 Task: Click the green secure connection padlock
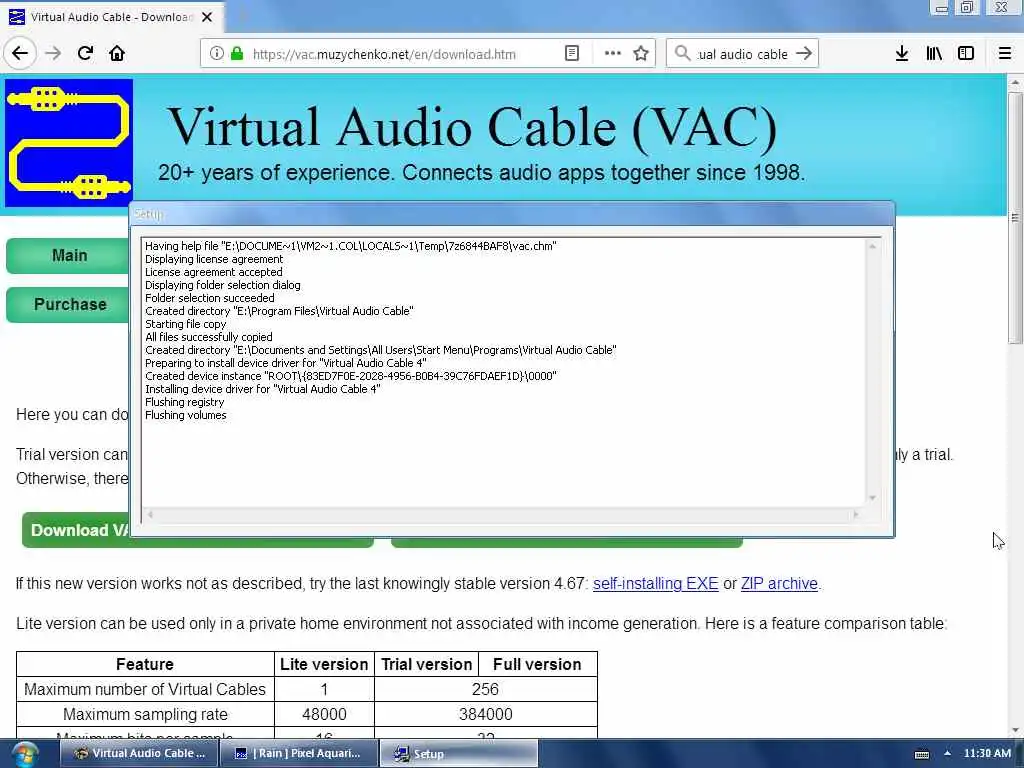click(x=237, y=54)
